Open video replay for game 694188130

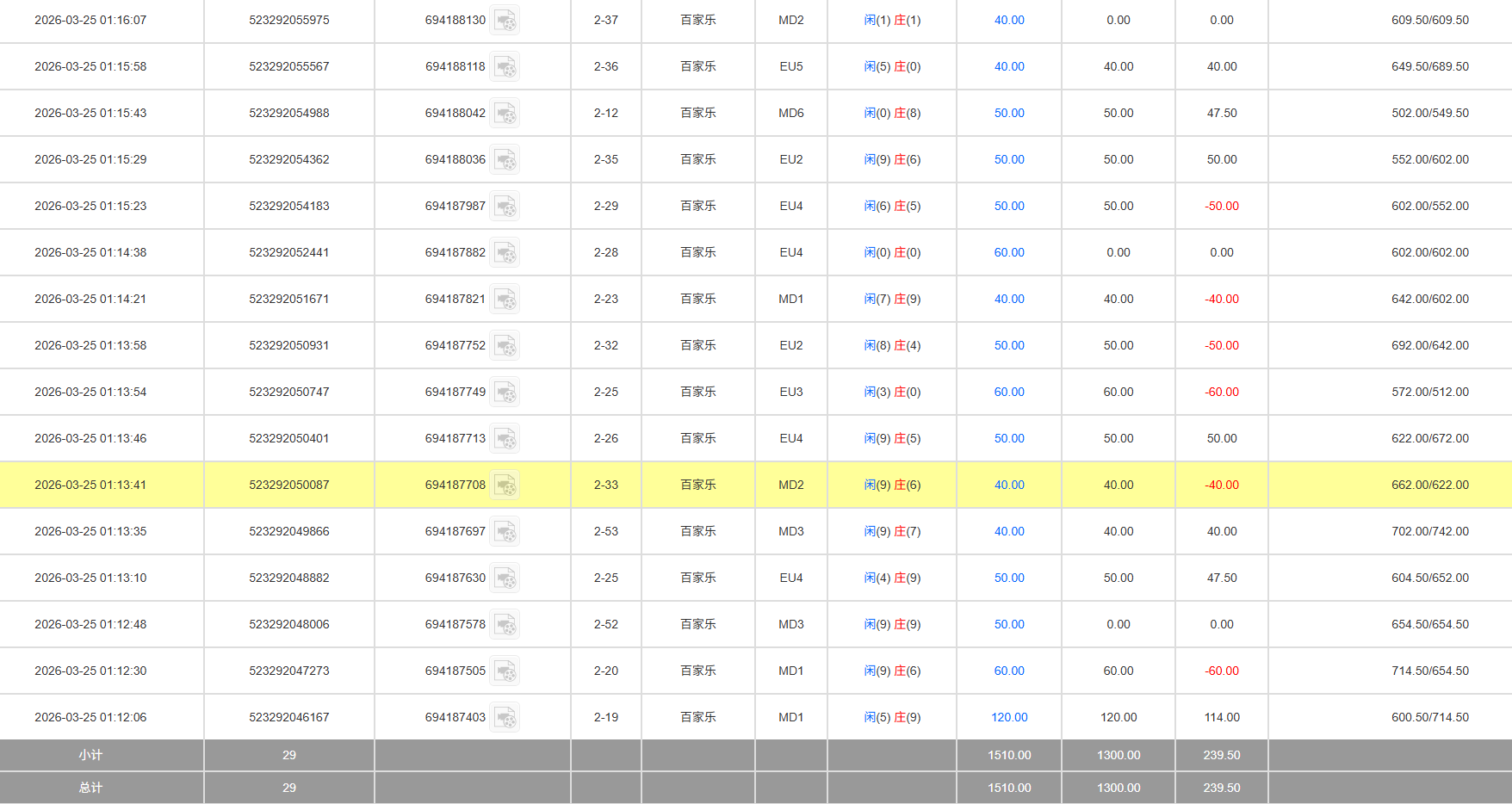click(x=505, y=20)
